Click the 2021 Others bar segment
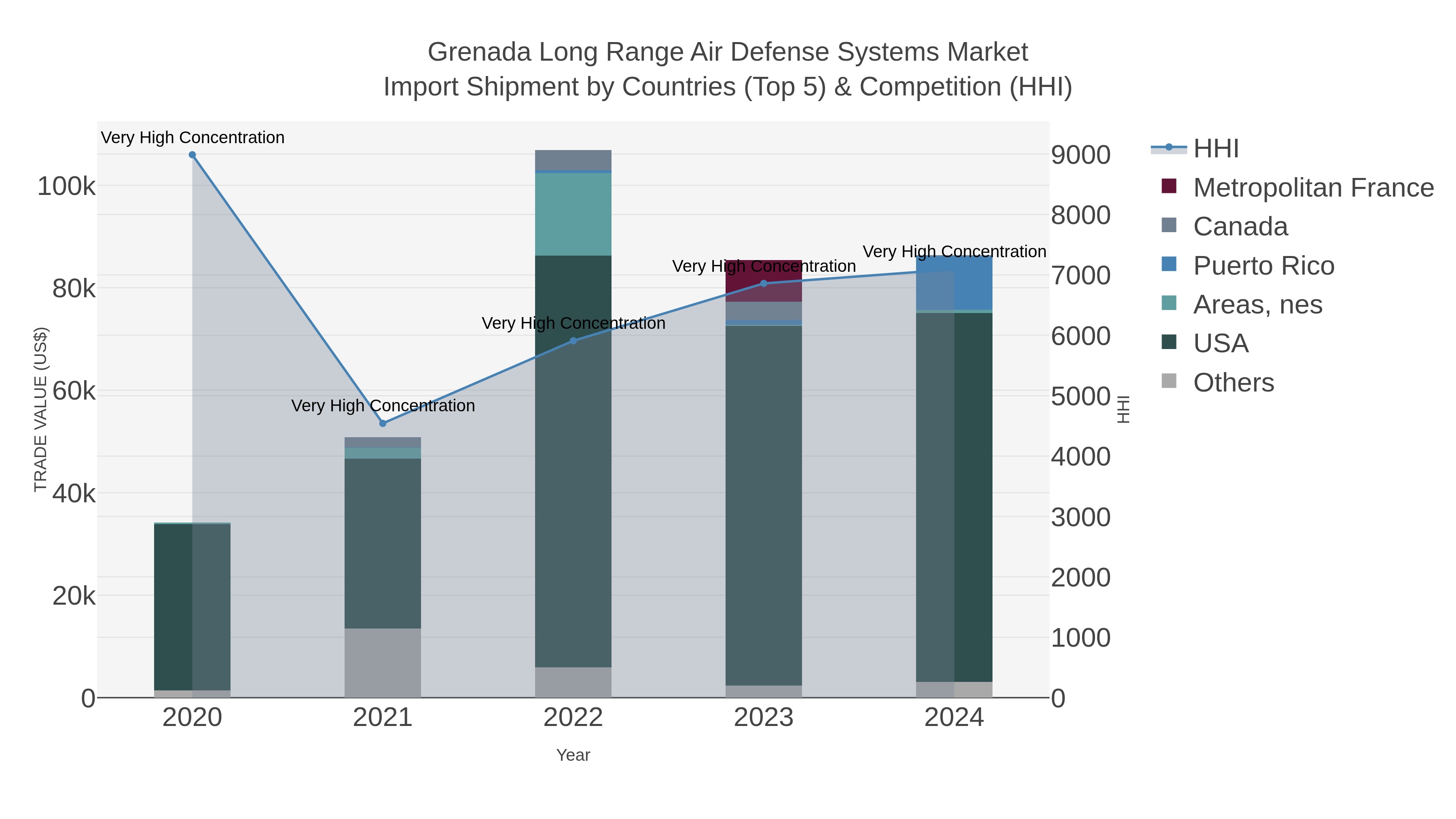1456x819 pixels. pyautogui.click(x=383, y=663)
